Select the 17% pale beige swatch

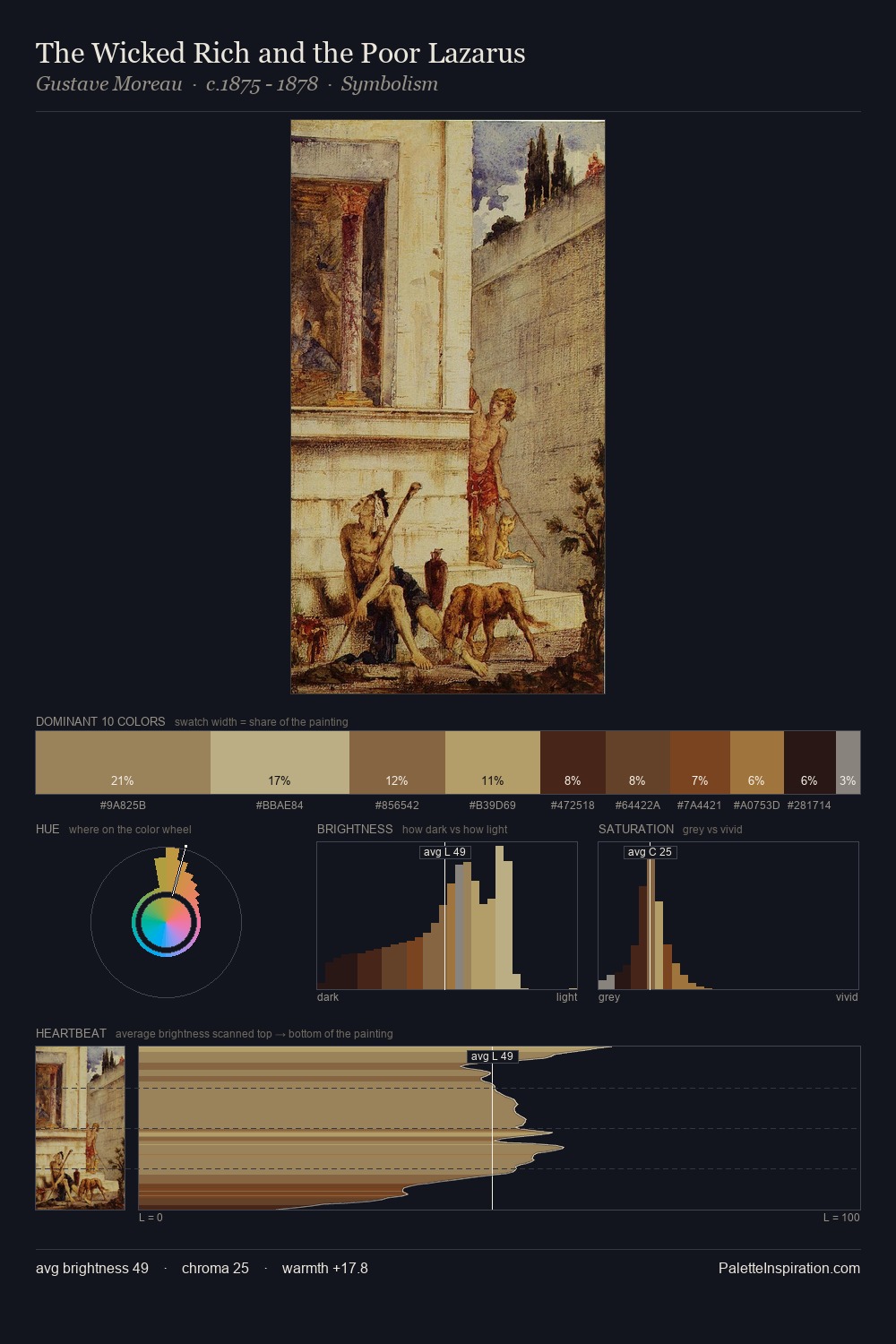point(280,762)
